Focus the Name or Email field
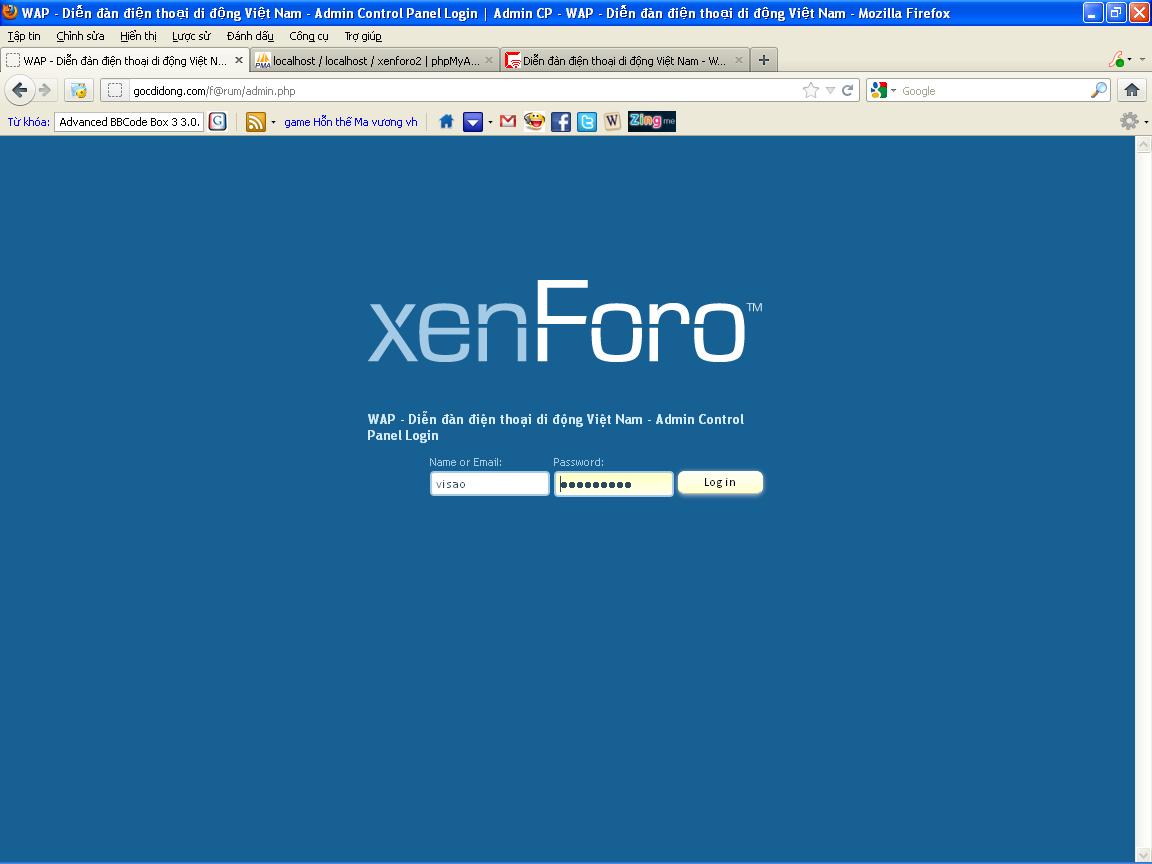 tap(489, 483)
